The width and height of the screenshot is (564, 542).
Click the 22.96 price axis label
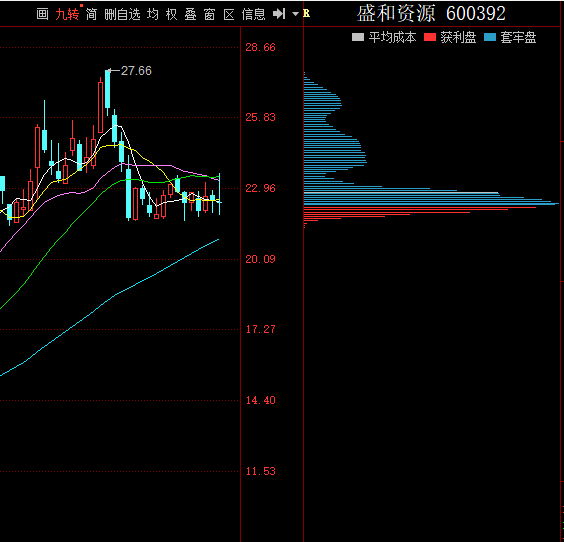[260, 188]
